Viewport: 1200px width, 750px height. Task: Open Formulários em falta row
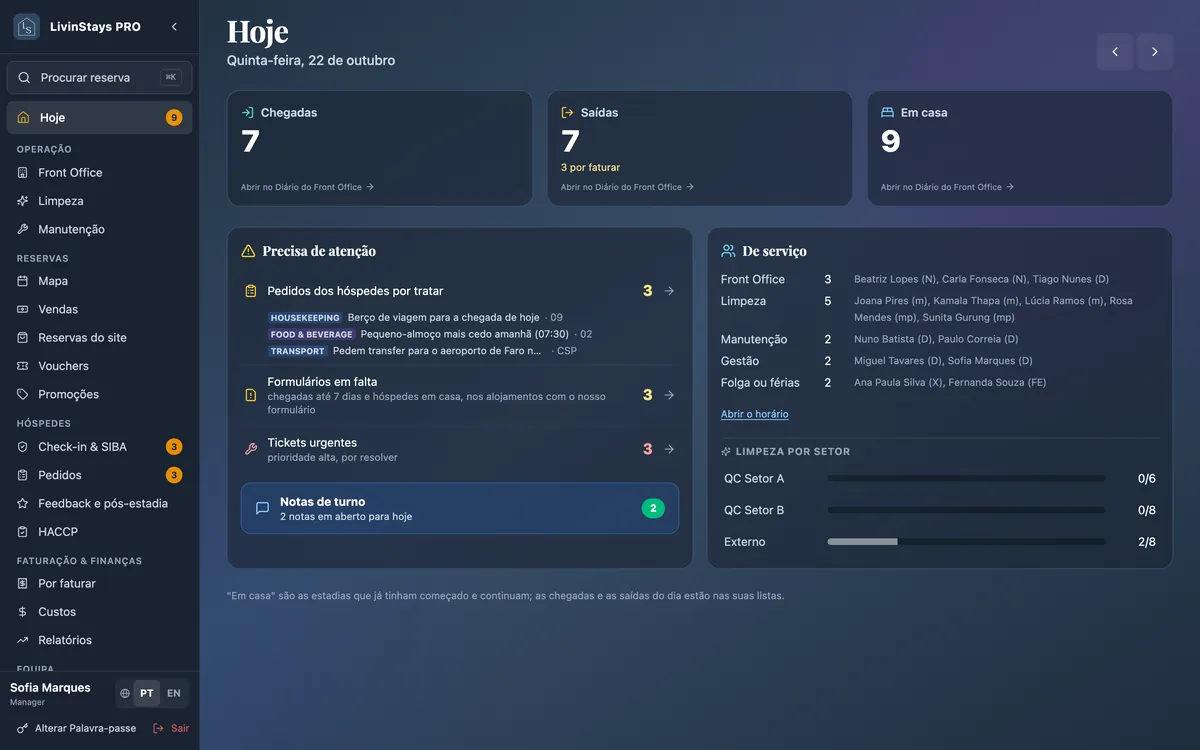[460, 395]
